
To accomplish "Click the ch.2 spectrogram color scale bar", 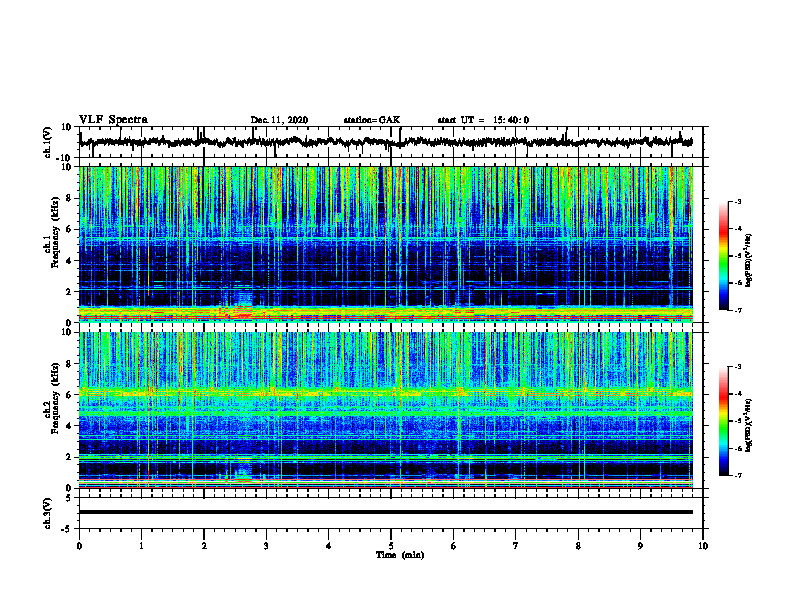I will [724, 421].
